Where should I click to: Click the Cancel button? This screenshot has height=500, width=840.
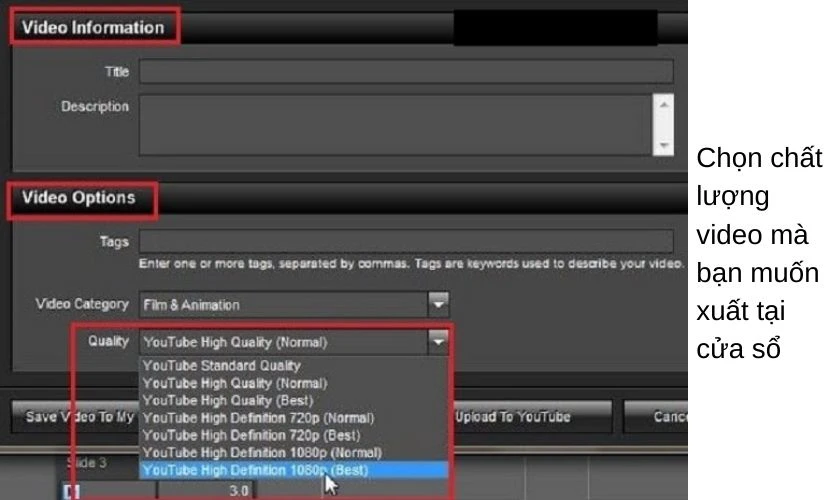tap(656, 416)
